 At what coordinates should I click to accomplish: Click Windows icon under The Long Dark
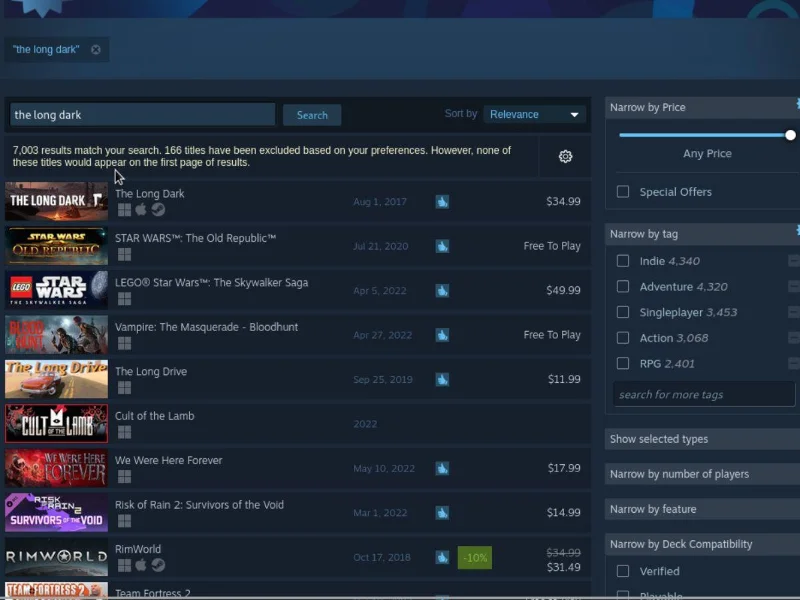124,210
